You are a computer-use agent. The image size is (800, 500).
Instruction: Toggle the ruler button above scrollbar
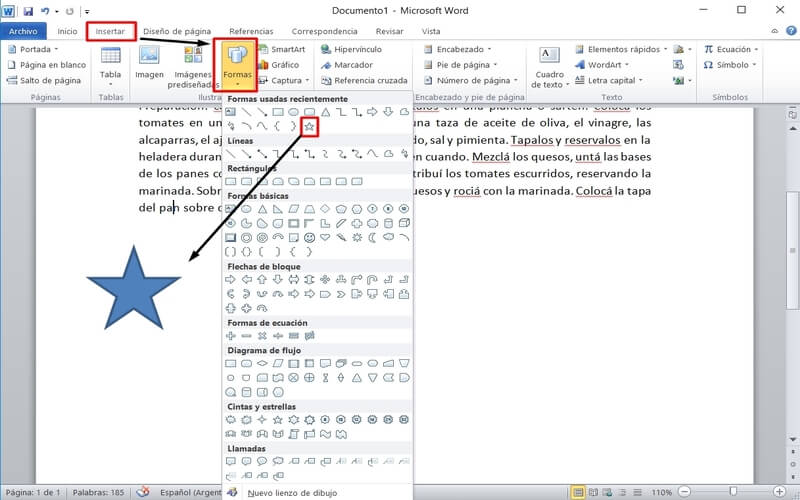click(792, 115)
